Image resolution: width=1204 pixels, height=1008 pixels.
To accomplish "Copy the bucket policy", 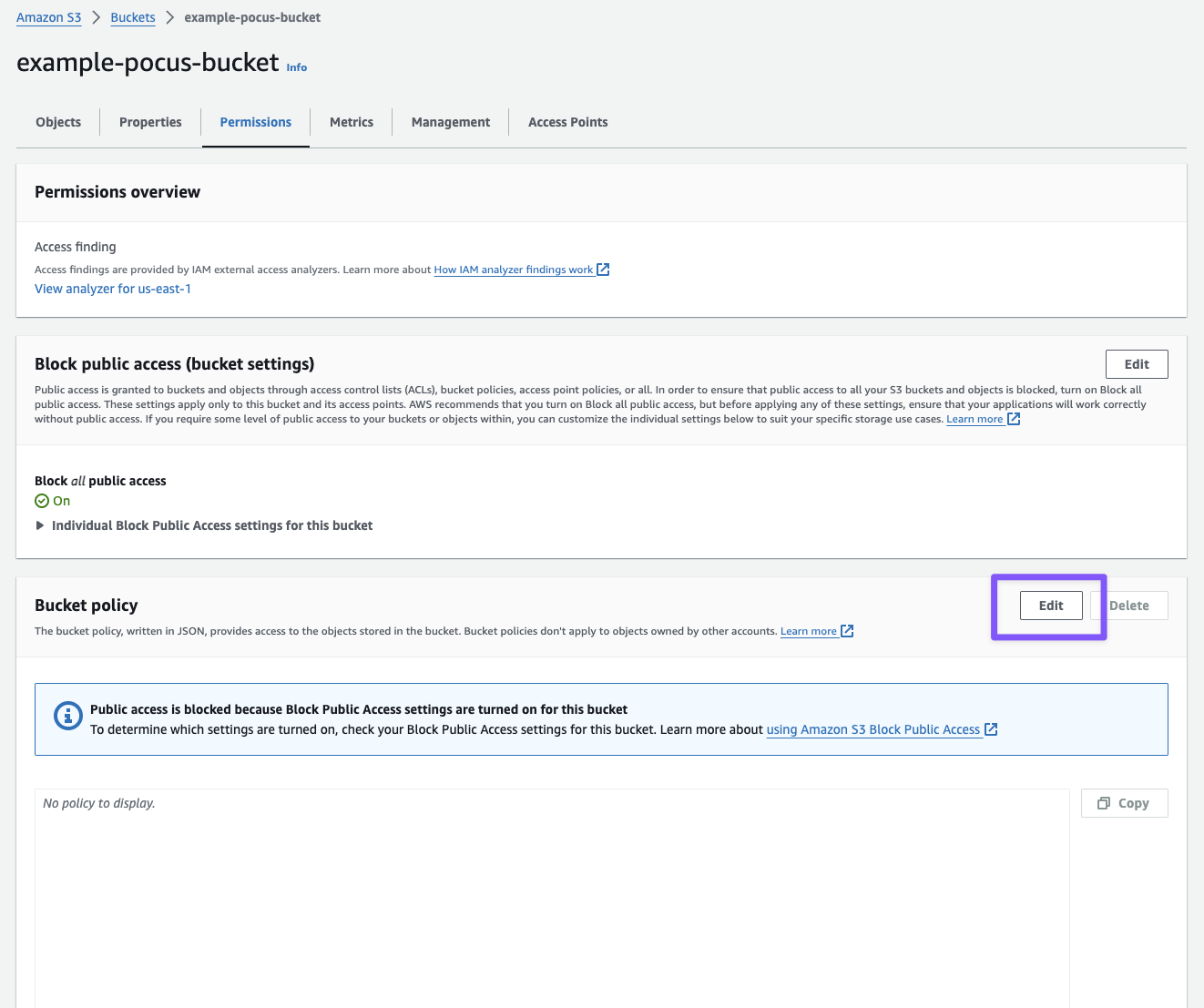I will 1124,803.
